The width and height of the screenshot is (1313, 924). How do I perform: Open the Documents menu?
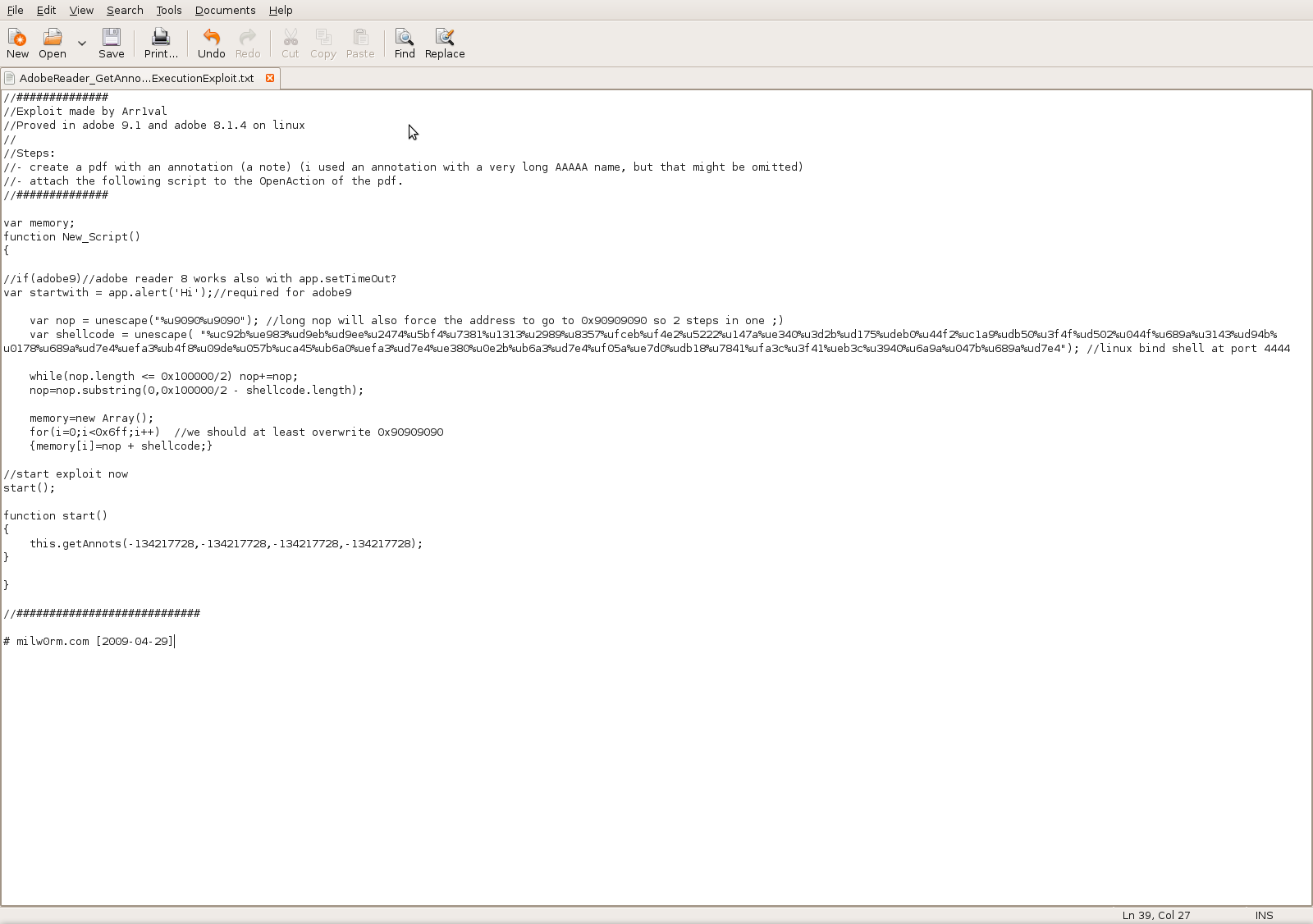[x=225, y=10]
